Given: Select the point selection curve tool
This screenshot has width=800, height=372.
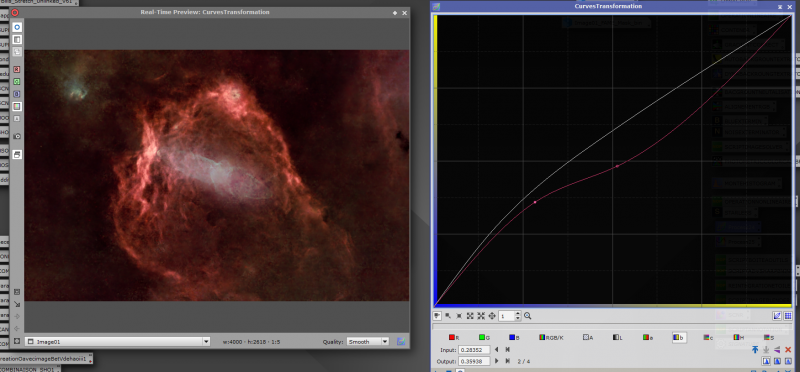Looking at the screenshot, I should 448,316.
